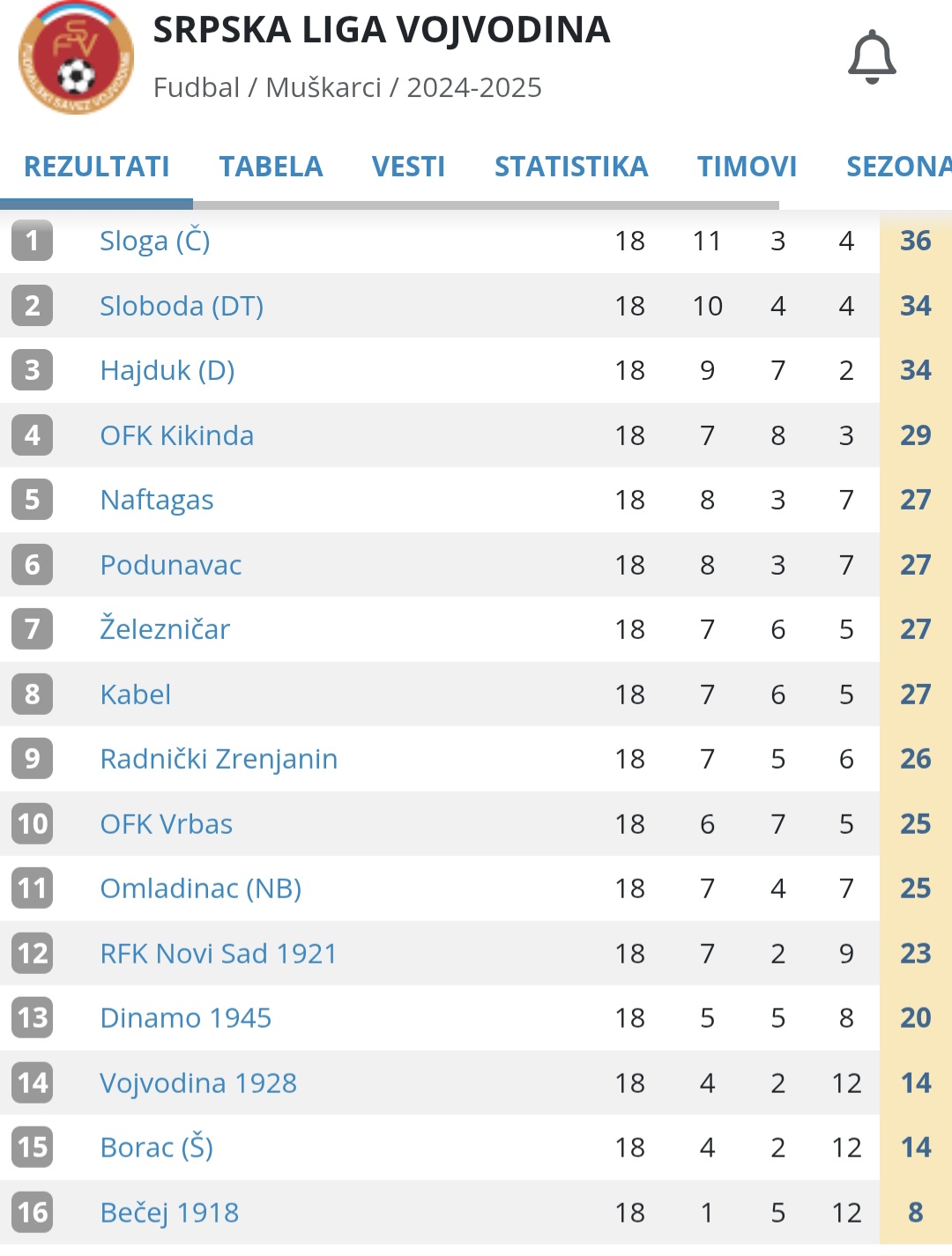Select the STATISTIKA tab

click(x=571, y=167)
